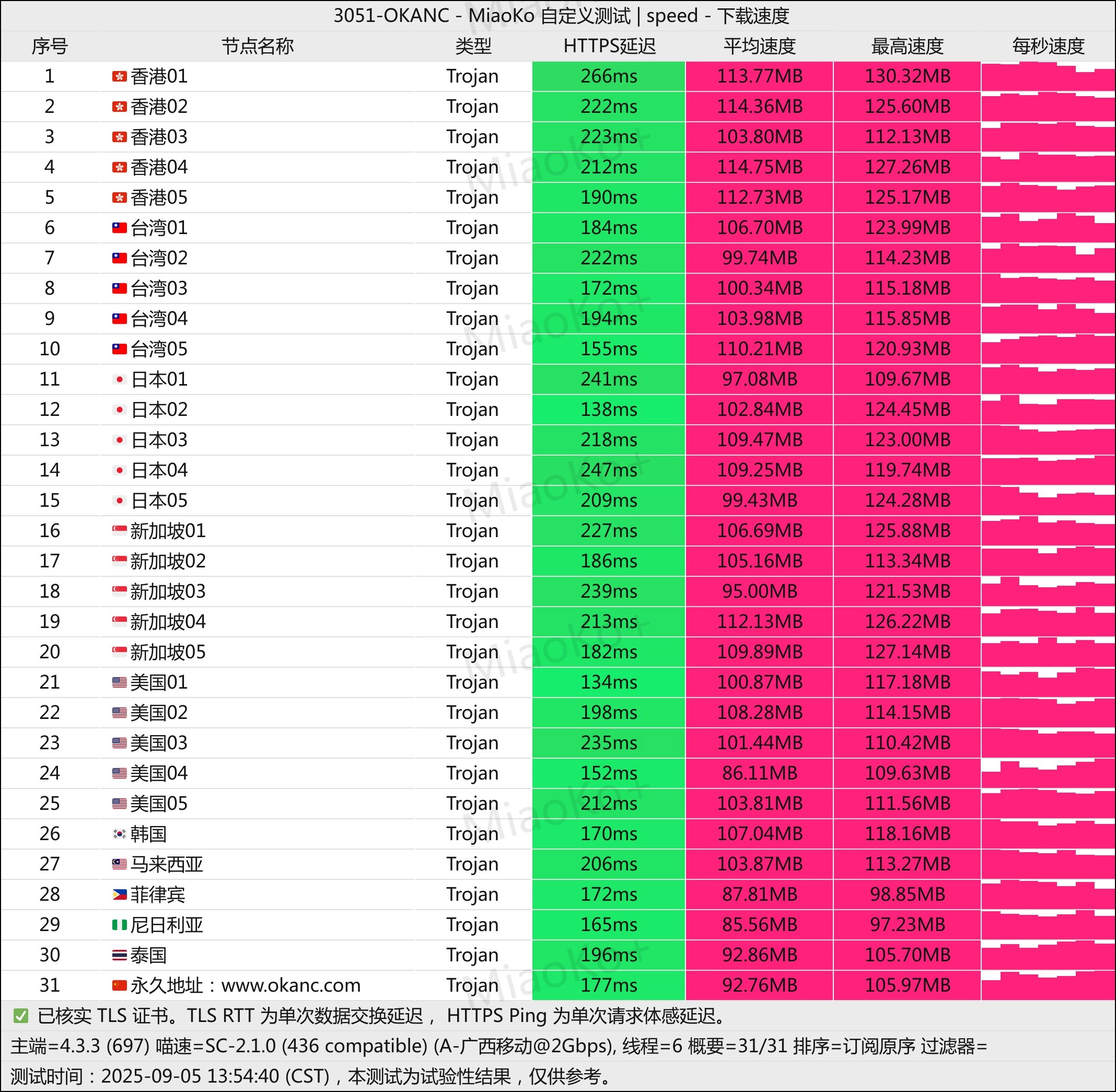
Task: Click the Japan flag icon beside 日本05
Action: (x=119, y=501)
